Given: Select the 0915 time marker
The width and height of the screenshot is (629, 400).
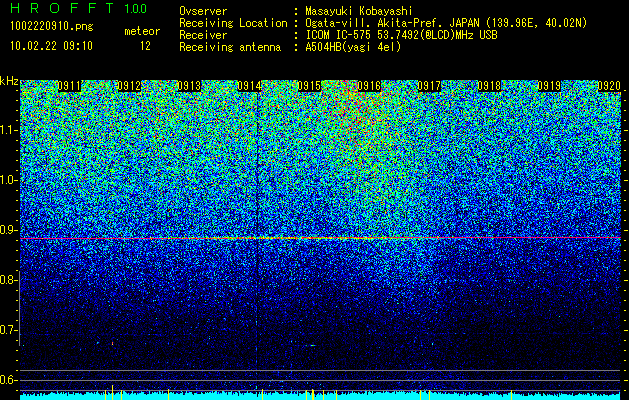Looking at the screenshot, I should tap(309, 86).
